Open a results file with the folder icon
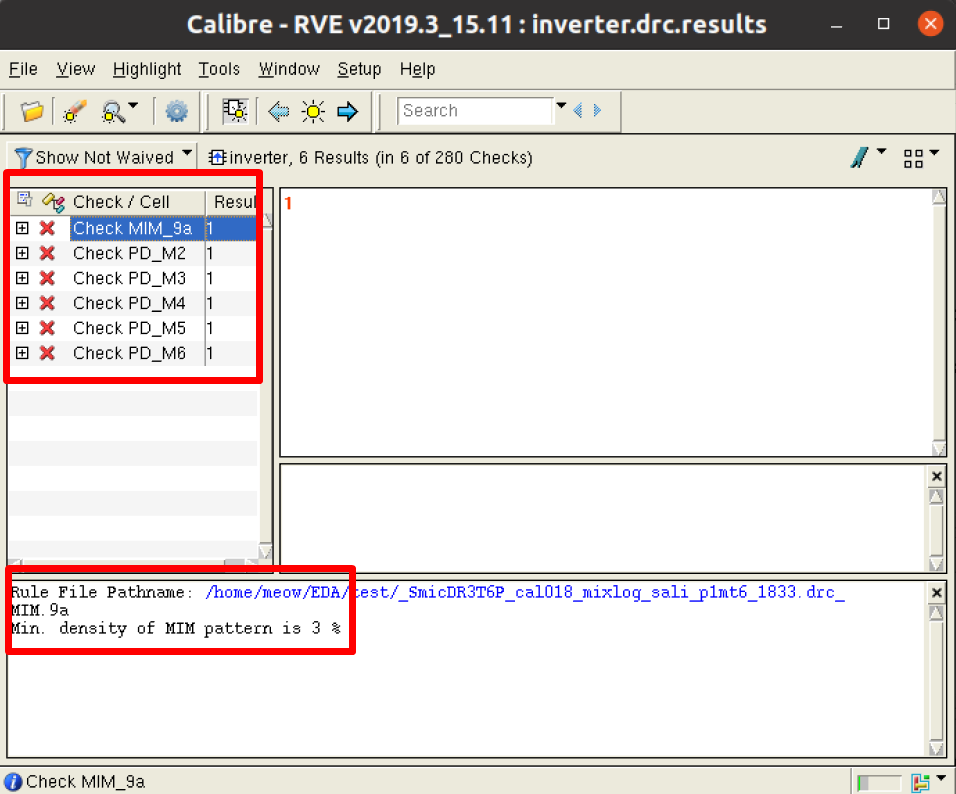Screen dimensions: 956x794 [30, 111]
